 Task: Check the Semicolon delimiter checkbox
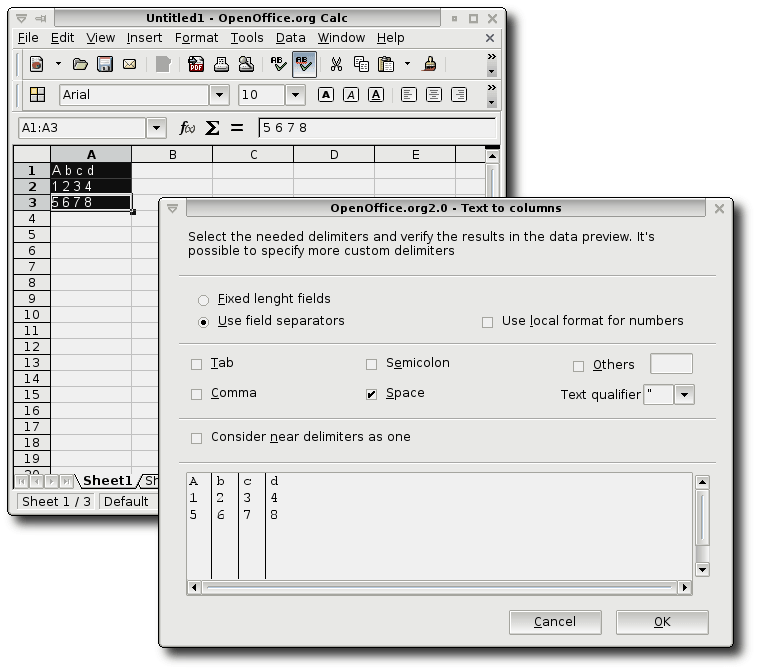pyautogui.click(x=371, y=364)
